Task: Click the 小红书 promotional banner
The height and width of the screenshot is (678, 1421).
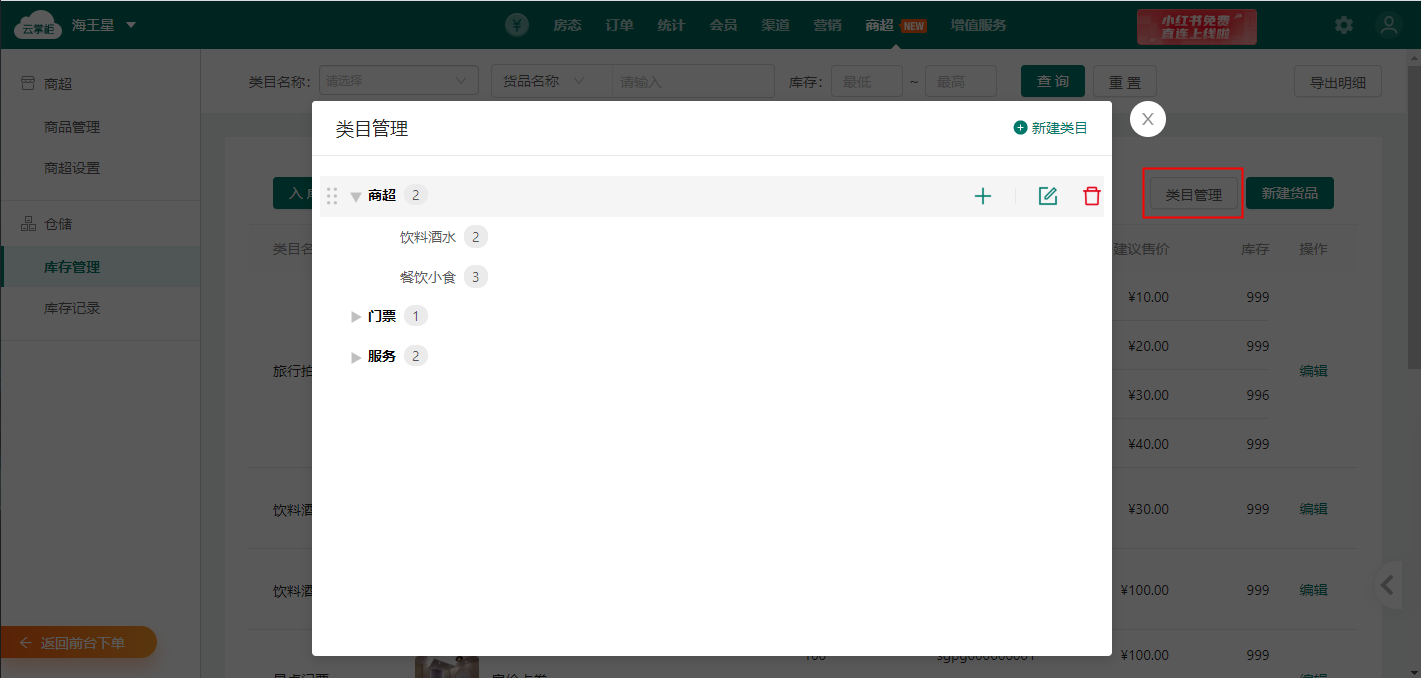Action: [1196, 26]
